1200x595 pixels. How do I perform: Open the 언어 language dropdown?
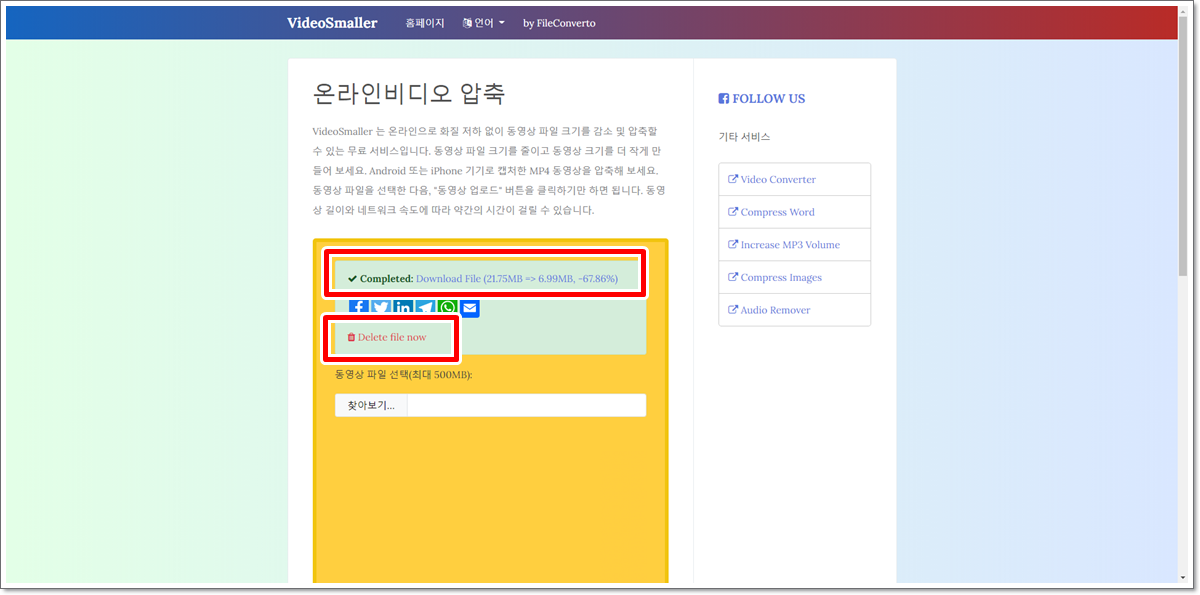click(484, 23)
